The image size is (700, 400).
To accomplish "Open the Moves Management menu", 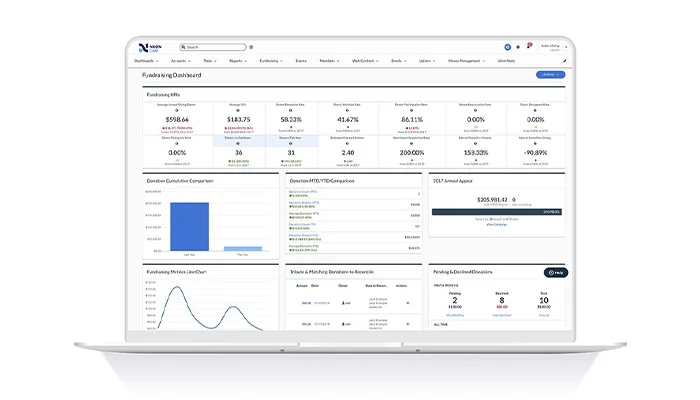I will tap(467, 61).
